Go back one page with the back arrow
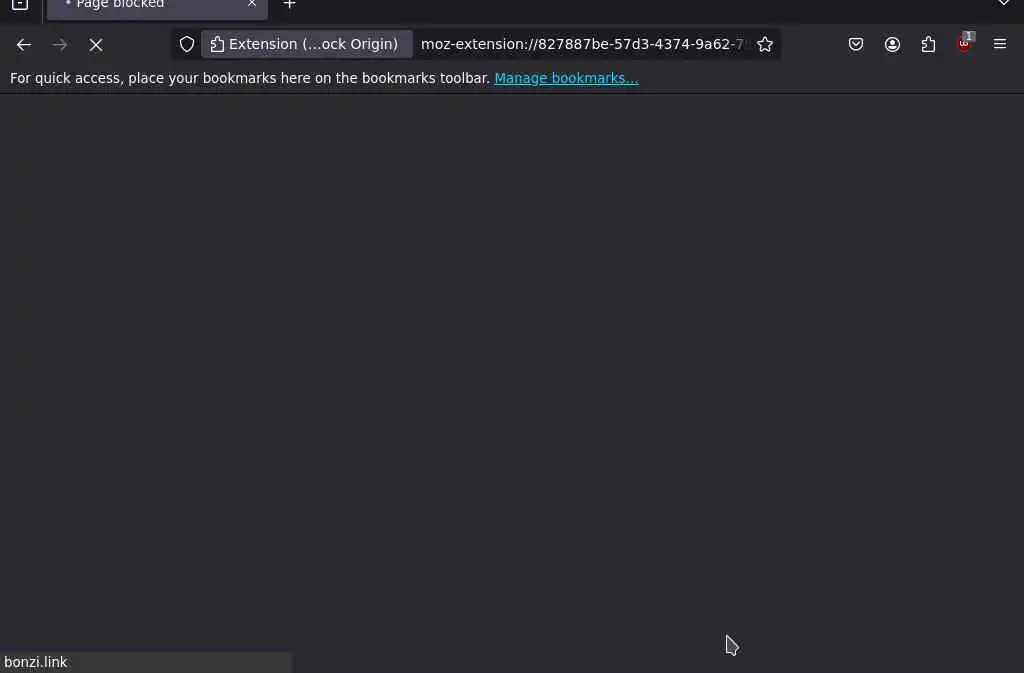Image resolution: width=1024 pixels, height=673 pixels. pos(24,44)
